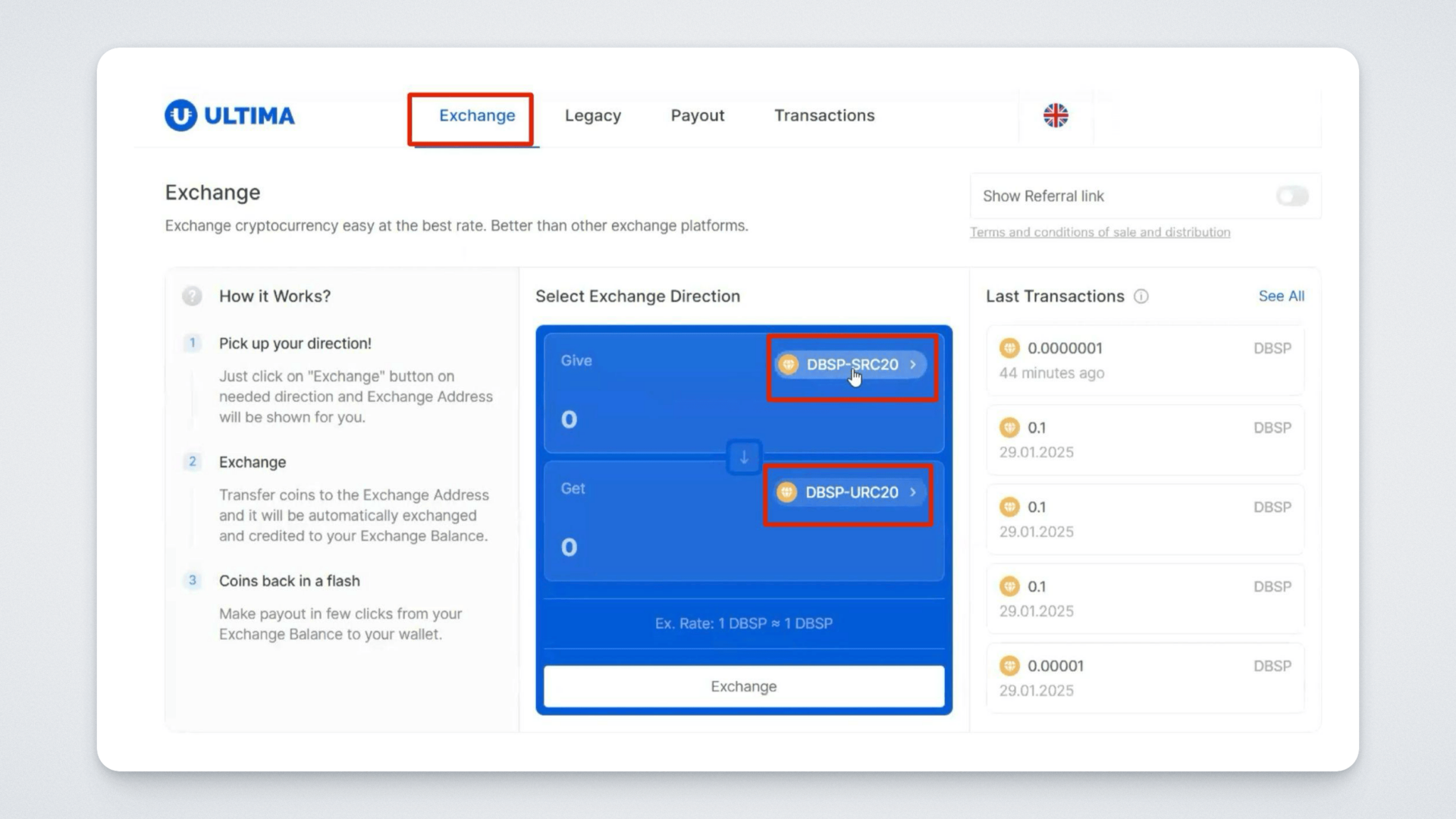The image size is (1456, 819).
Task: Click coin icon on 0.00001 transaction
Action: tap(1009, 666)
